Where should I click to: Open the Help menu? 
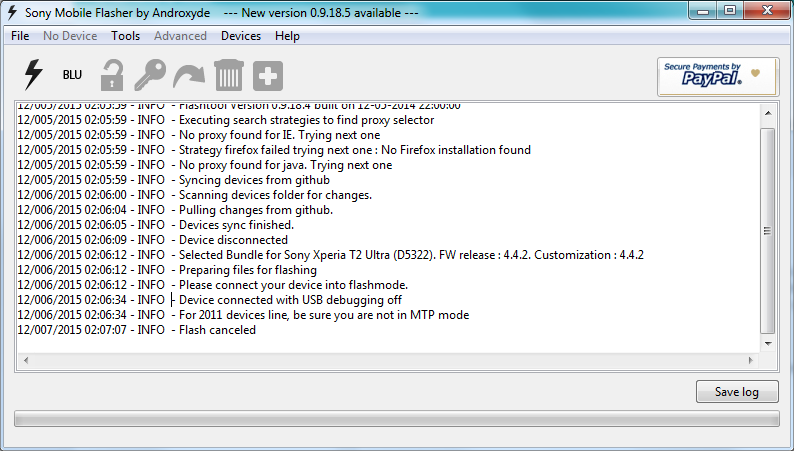pyautogui.click(x=287, y=36)
